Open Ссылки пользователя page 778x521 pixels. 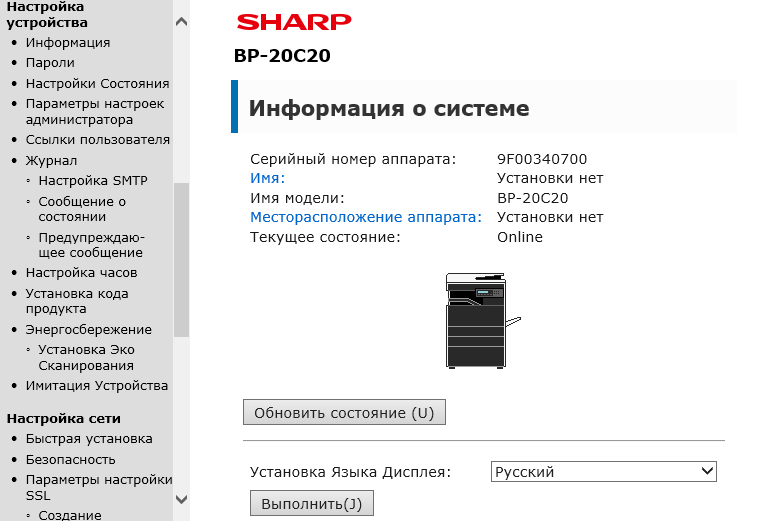[98, 140]
